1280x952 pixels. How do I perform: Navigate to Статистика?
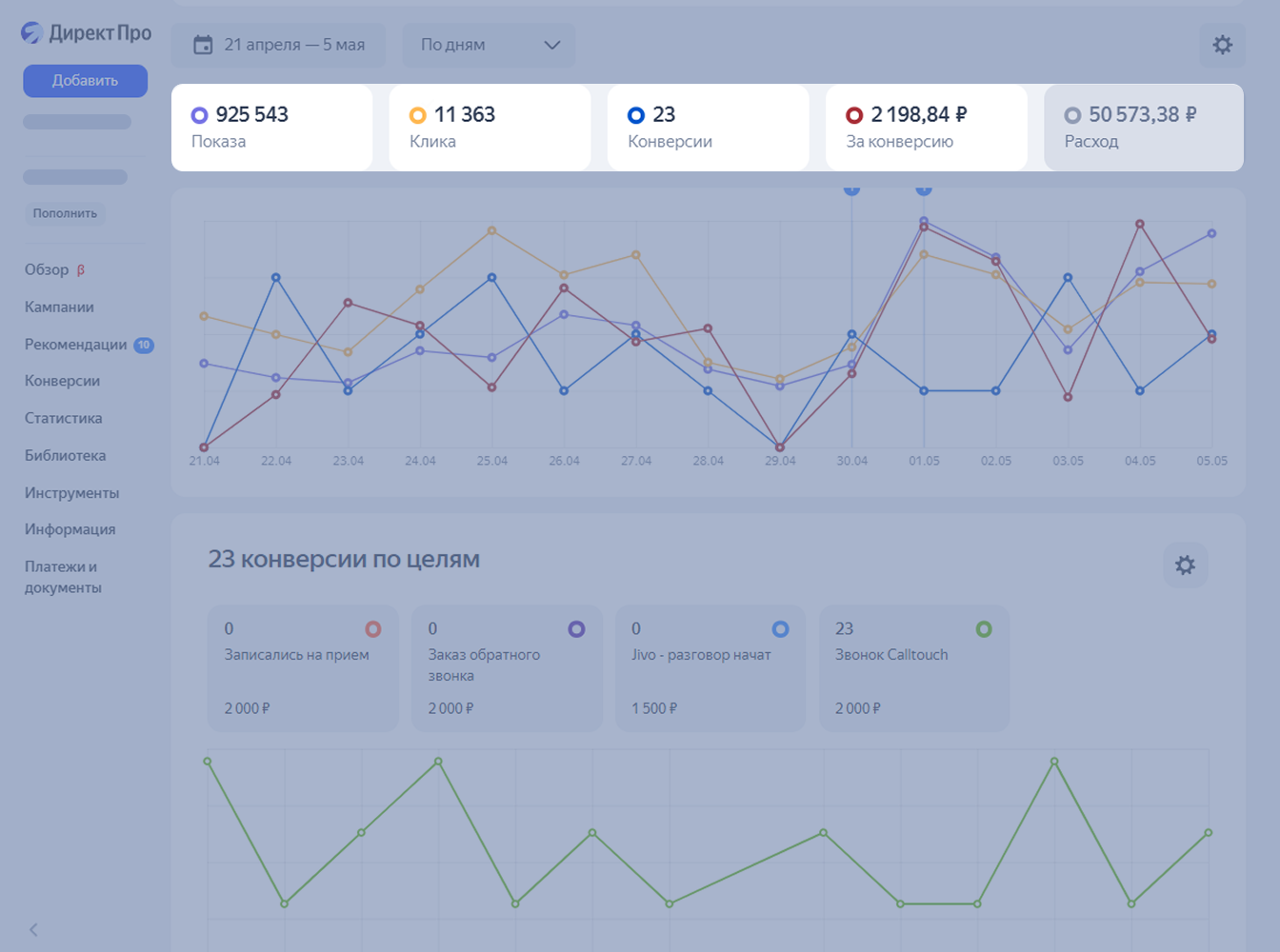pos(63,418)
